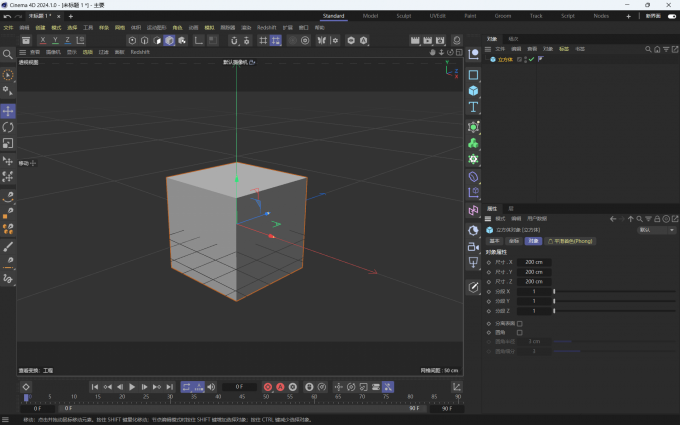
Task: Open the 对象 tab in Attribute Manager
Action: [x=533, y=241]
